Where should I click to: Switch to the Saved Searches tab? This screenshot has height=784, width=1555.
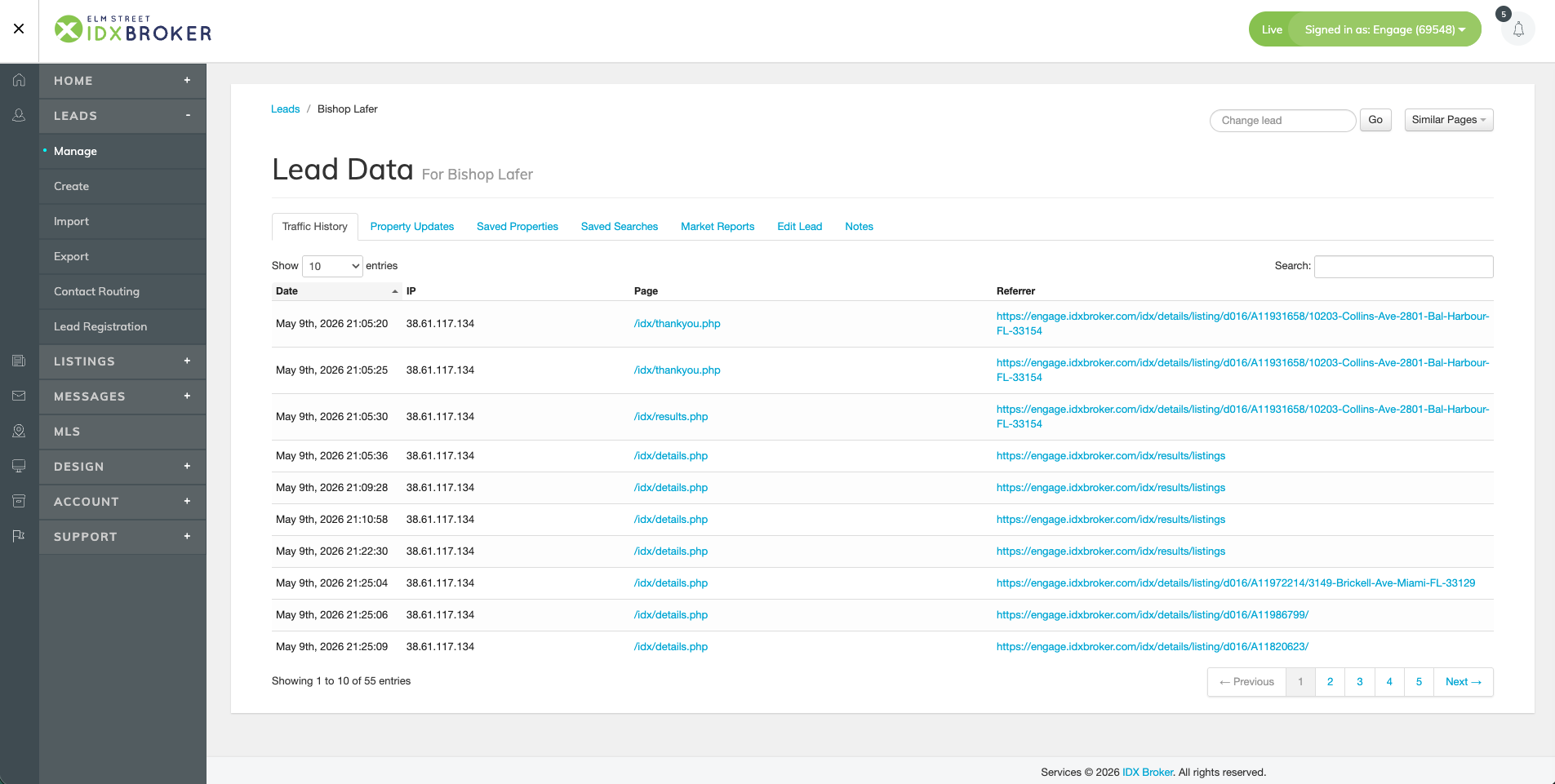pos(620,227)
